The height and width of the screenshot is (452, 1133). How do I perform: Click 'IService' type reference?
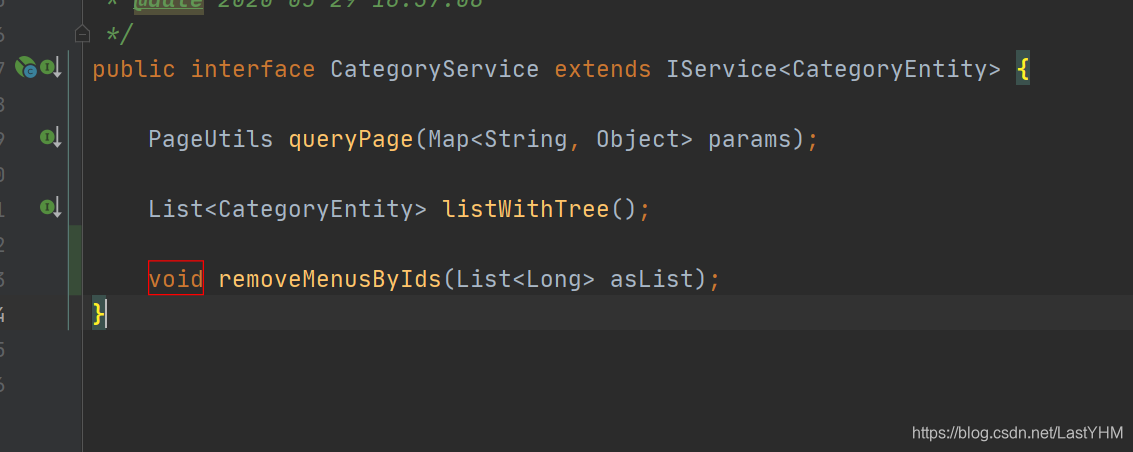tap(722, 69)
